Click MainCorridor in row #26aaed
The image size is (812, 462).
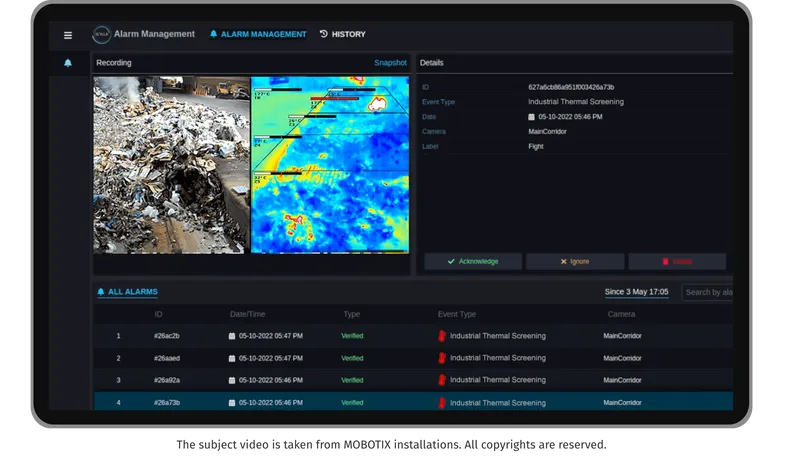click(x=622, y=358)
